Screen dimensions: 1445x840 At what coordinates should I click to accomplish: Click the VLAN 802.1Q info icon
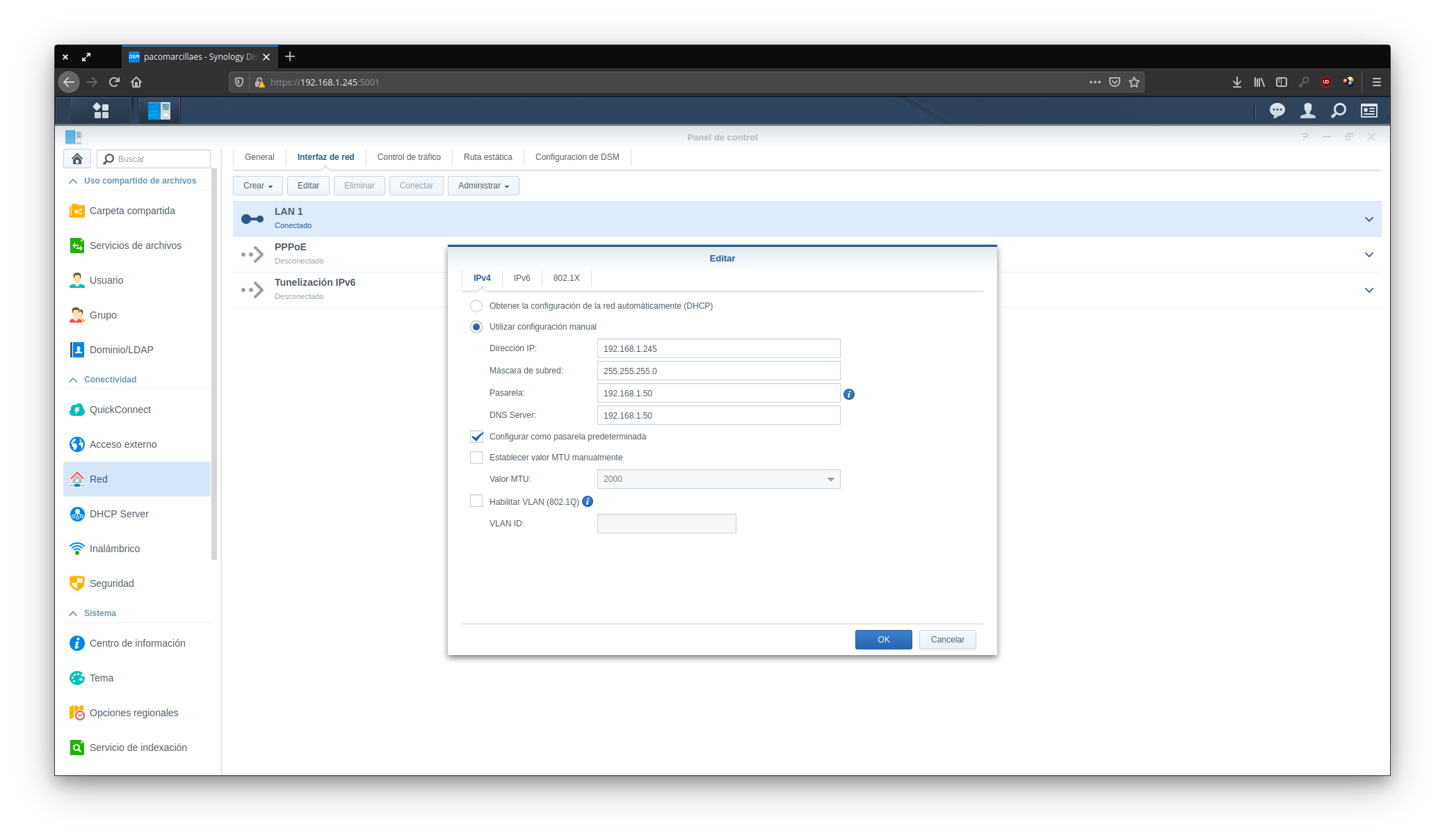588,501
